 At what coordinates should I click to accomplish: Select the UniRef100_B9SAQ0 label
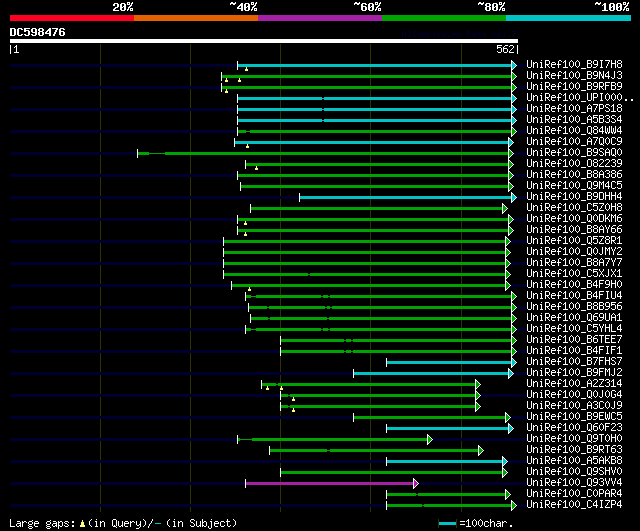tap(574, 152)
